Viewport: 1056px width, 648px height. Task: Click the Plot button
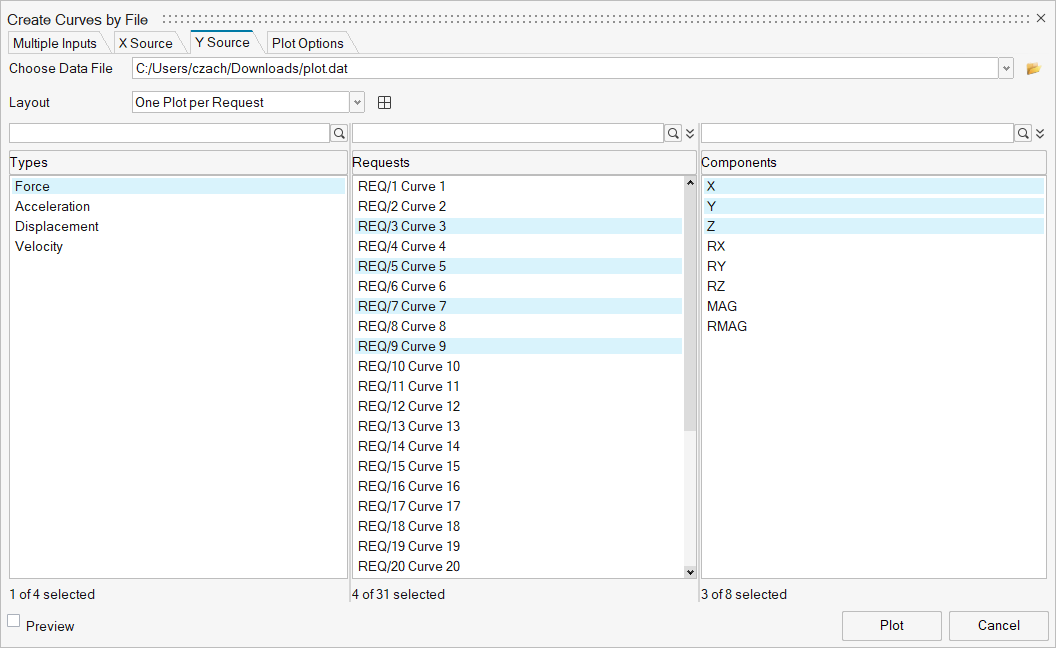pos(891,625)
